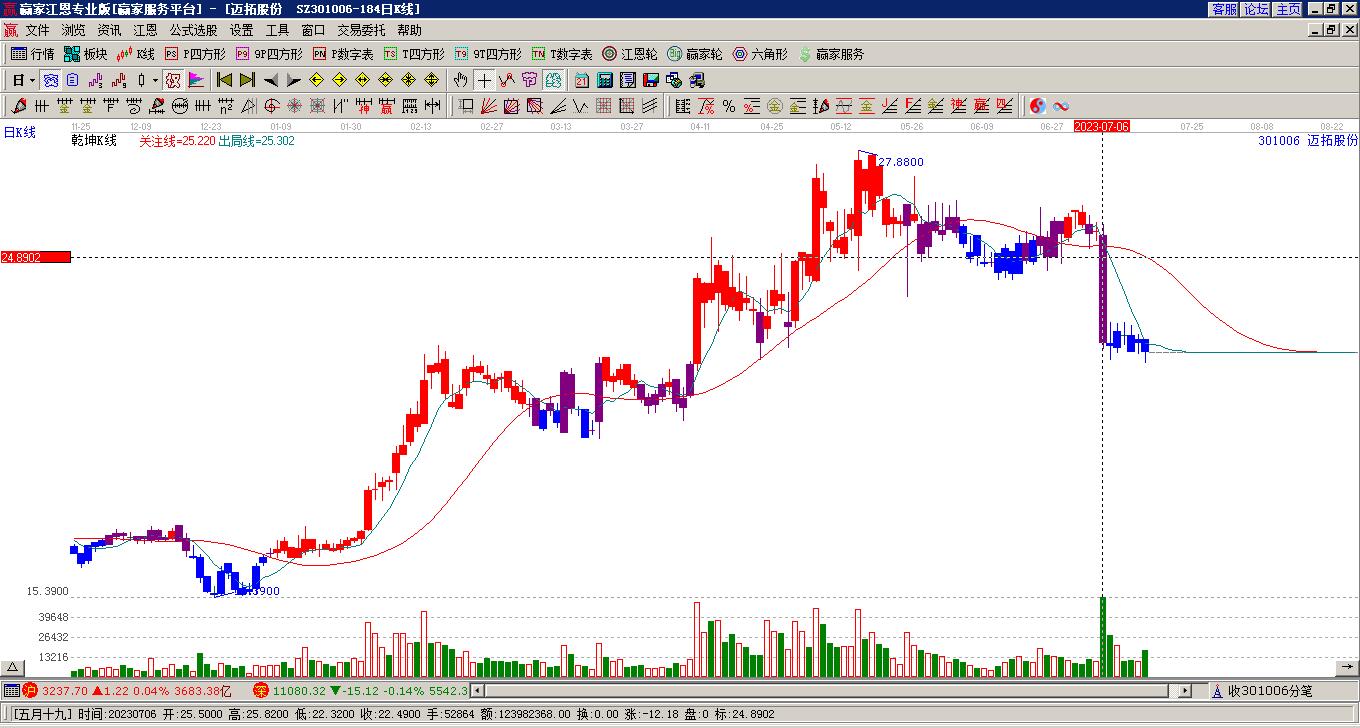The height and width of the screenshot is (728, 1360).
Task: Open the calculator tool
Action: 605,80
